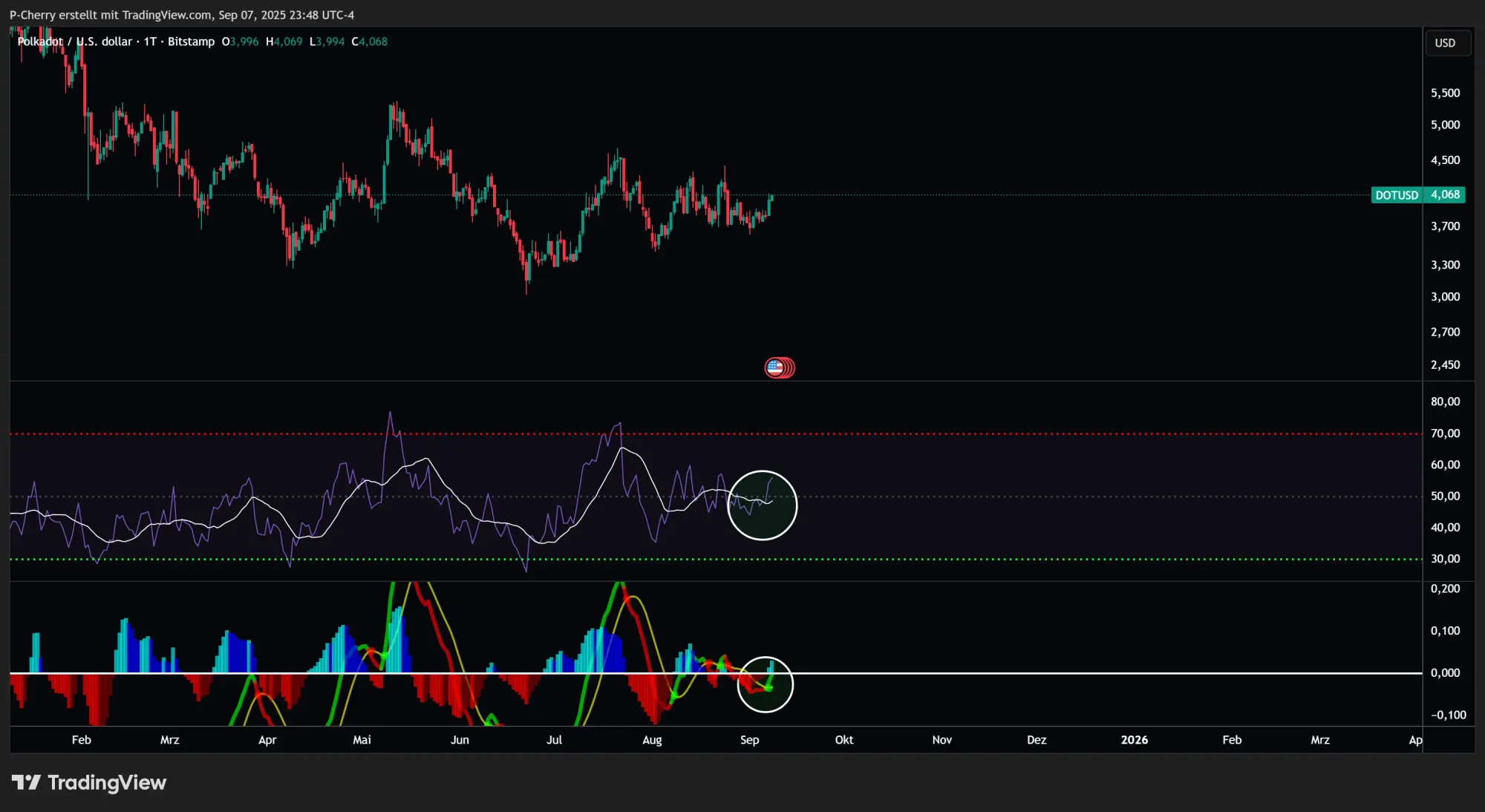
Task: Click the L3,994 low value in header
Action: [327, 42]
